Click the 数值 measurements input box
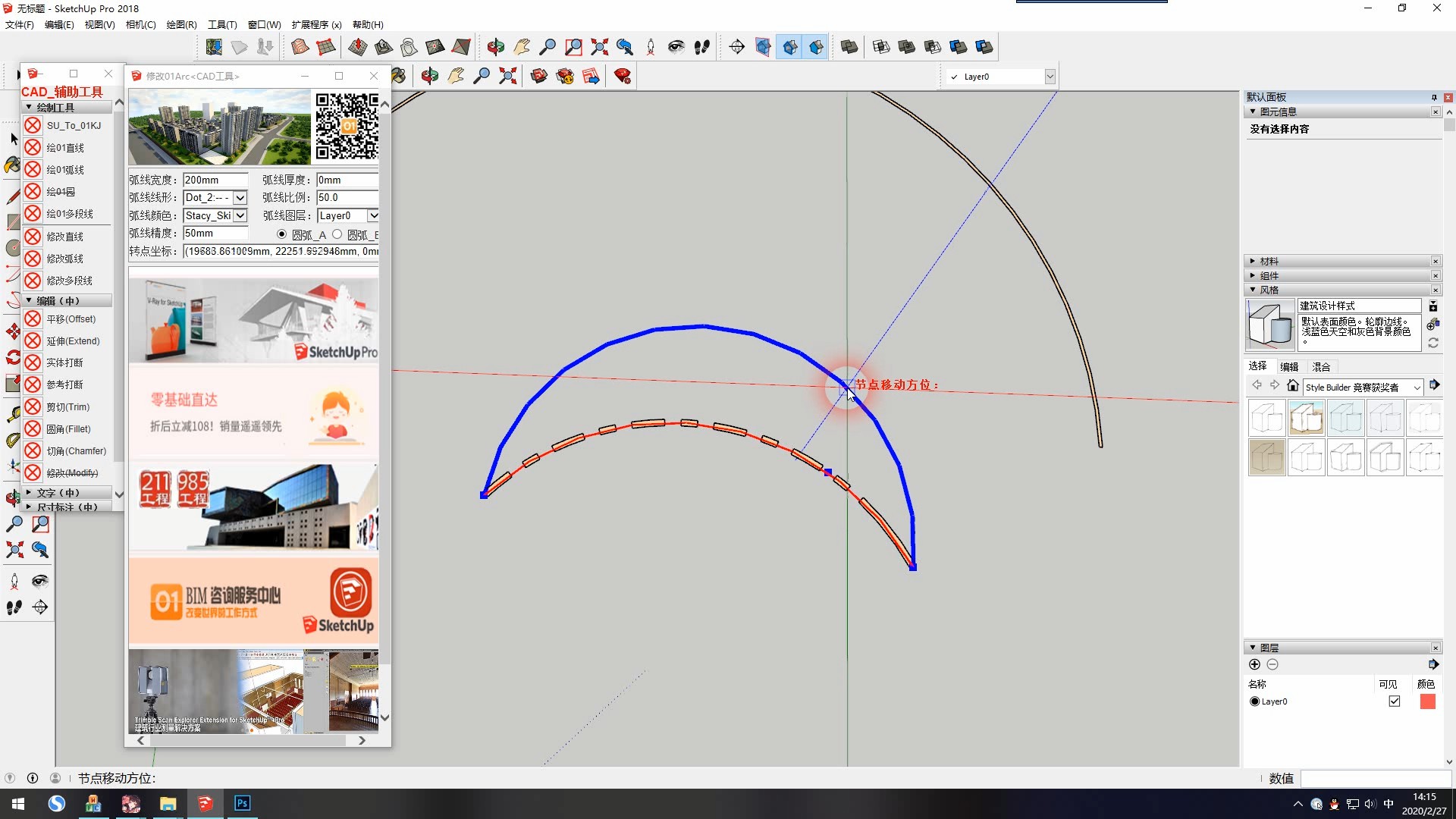1456x819 pixels. (x=1376, y=779)
